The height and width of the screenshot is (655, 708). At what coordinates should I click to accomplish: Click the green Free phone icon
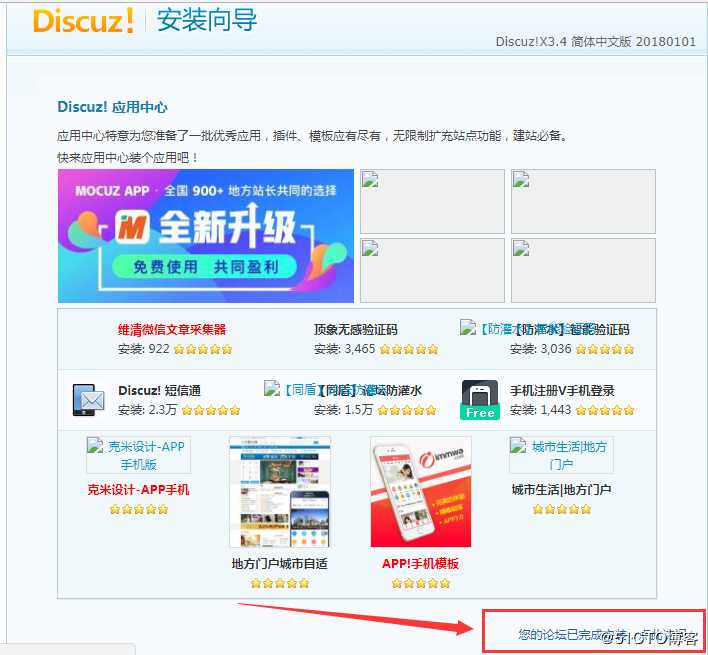click(480, 400)
